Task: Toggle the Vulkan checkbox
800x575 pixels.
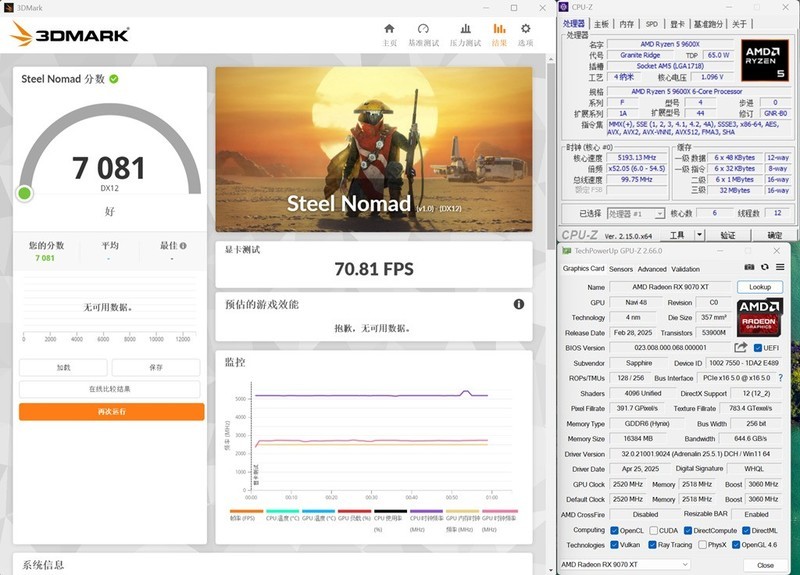Action: [614, 544]
